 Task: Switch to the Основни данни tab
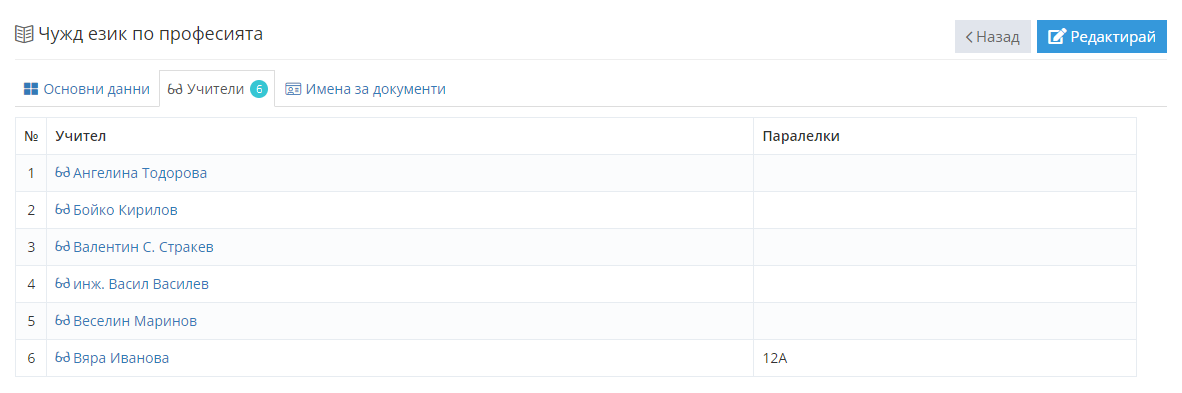click(87, 89)
